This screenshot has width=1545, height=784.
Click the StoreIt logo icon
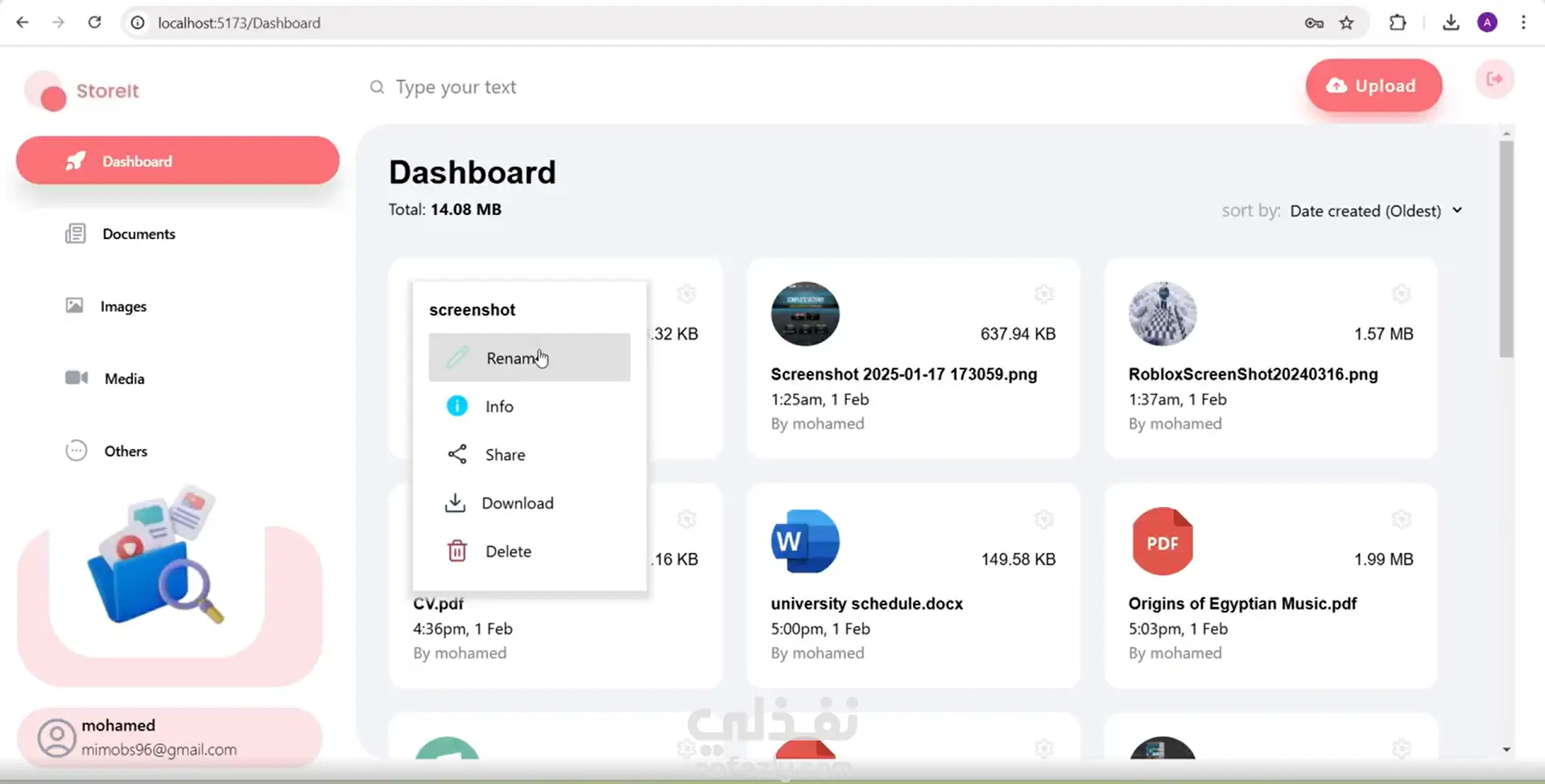pyautogui.click(x=47, y=92)
